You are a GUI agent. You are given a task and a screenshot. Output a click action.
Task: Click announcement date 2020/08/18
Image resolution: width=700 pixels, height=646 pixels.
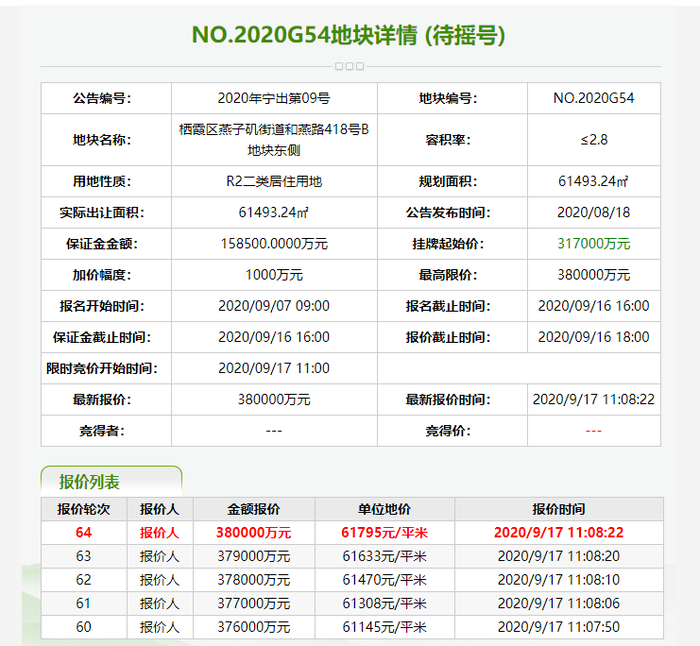point(593,213)
